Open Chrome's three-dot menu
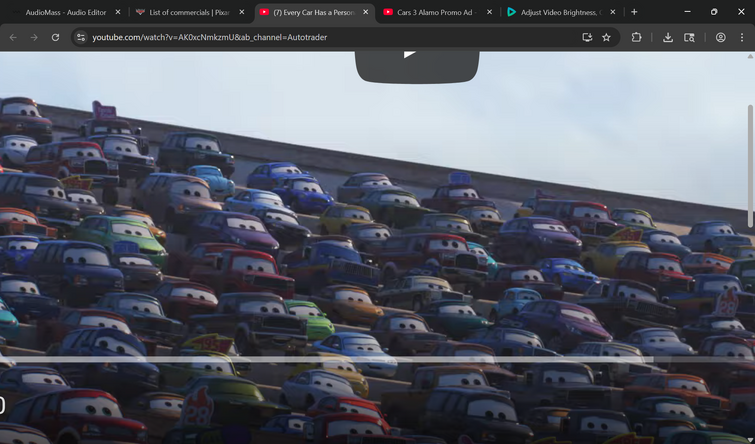This screenshot has height=444, width=755. 742,37
